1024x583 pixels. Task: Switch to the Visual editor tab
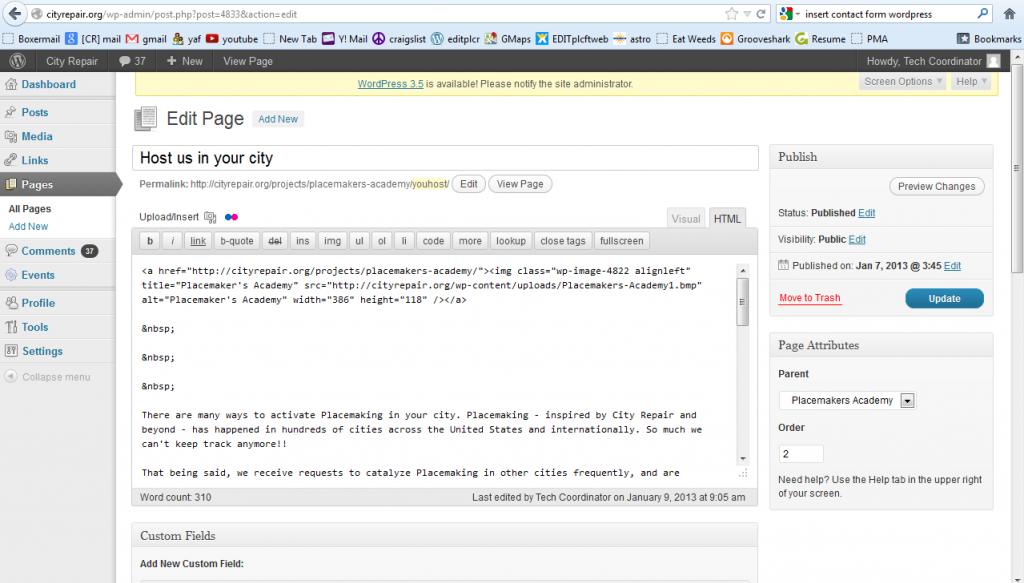click(x=686, y=219)
